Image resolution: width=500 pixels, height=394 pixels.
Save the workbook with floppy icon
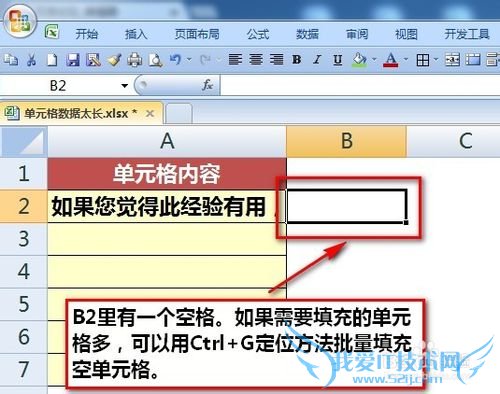pyautogui.click(x=73, y=60)
